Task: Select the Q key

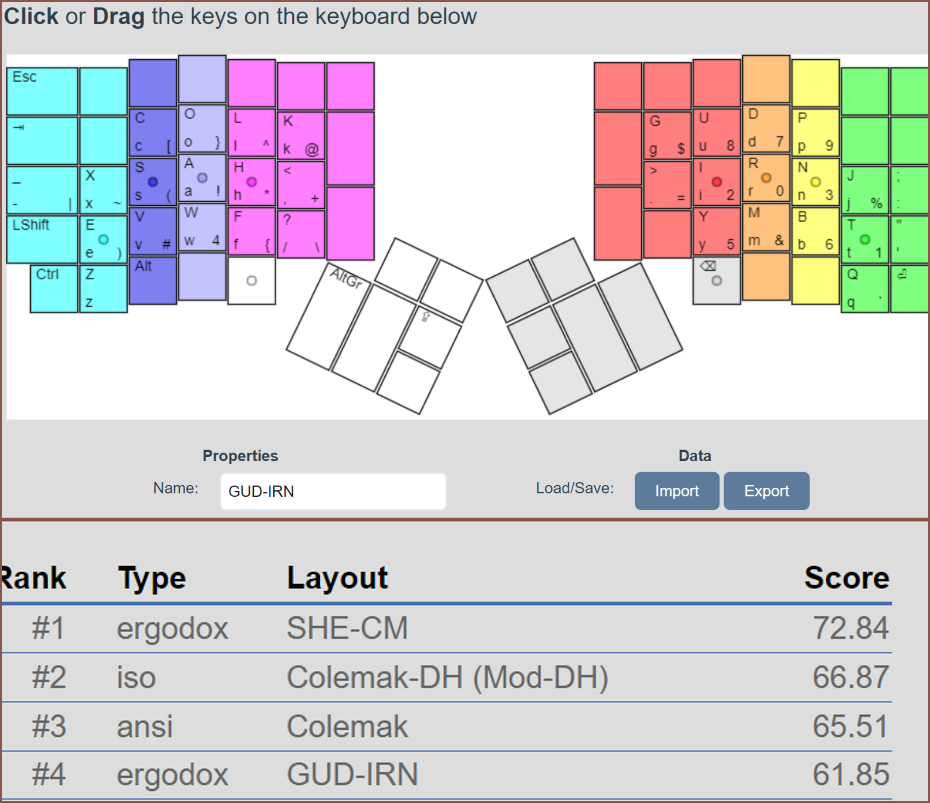Action: click(x=864, y=288)
